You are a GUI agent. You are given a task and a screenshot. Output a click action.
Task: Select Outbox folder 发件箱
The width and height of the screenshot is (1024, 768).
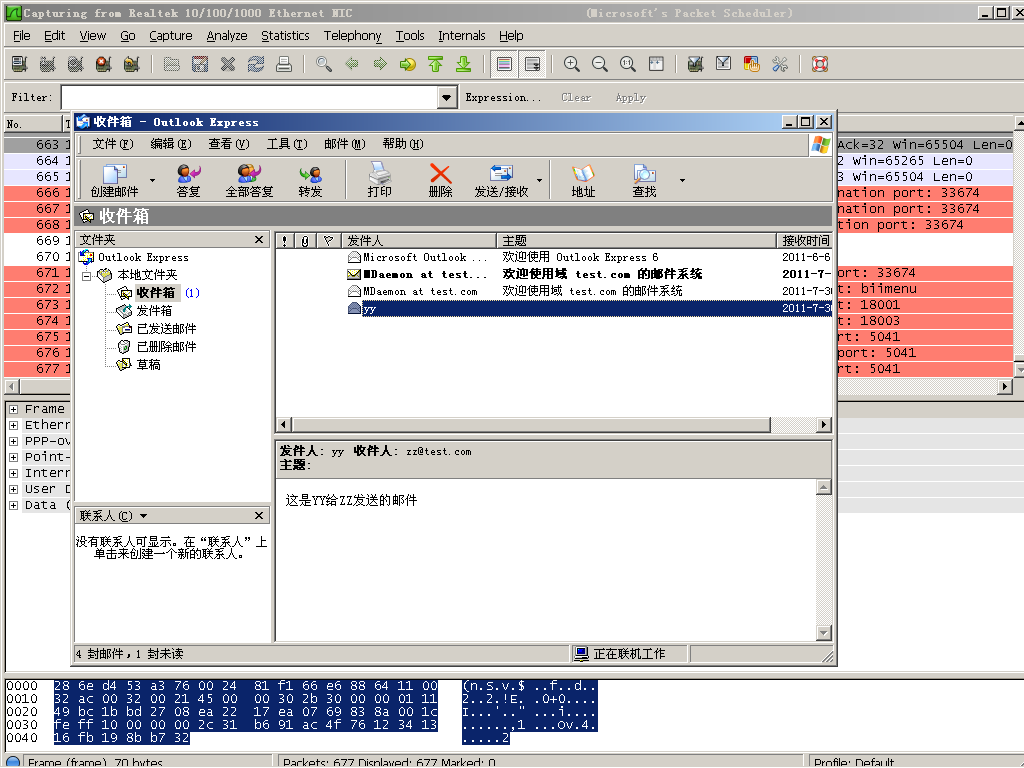click(154, 311)
